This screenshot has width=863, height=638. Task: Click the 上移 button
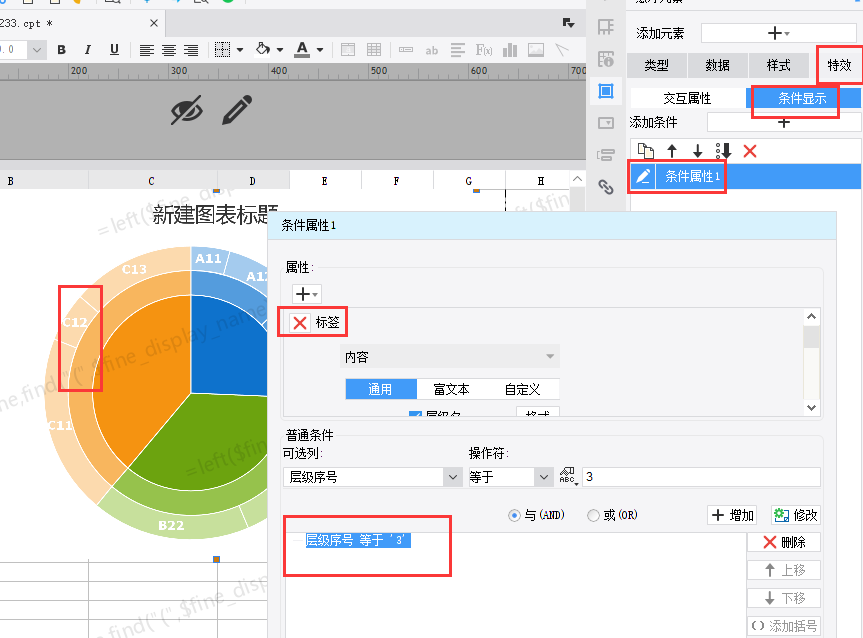[x=784, y=570]
